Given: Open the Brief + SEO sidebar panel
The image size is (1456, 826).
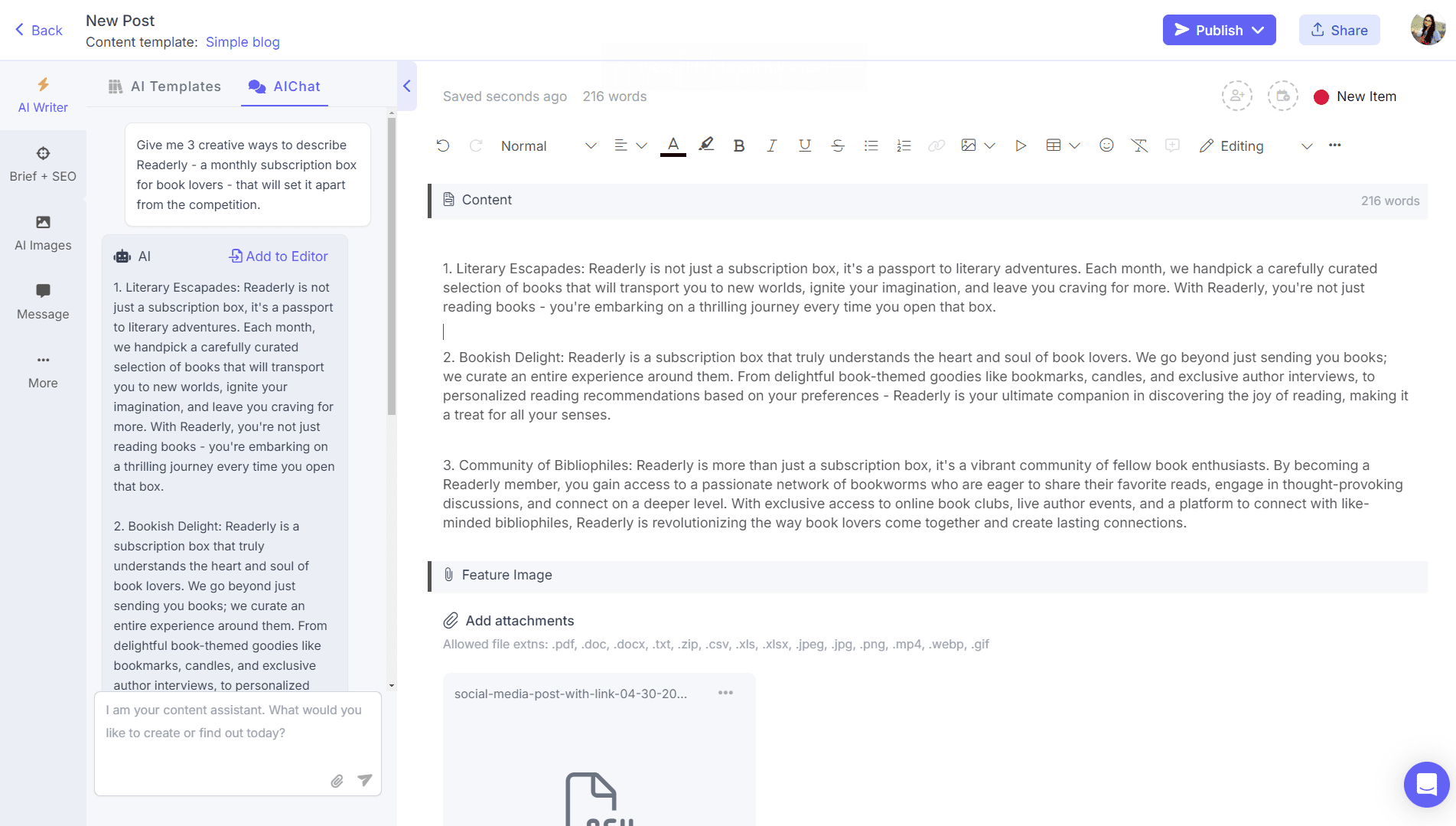Looking at the screenshot, I should 43,165.
